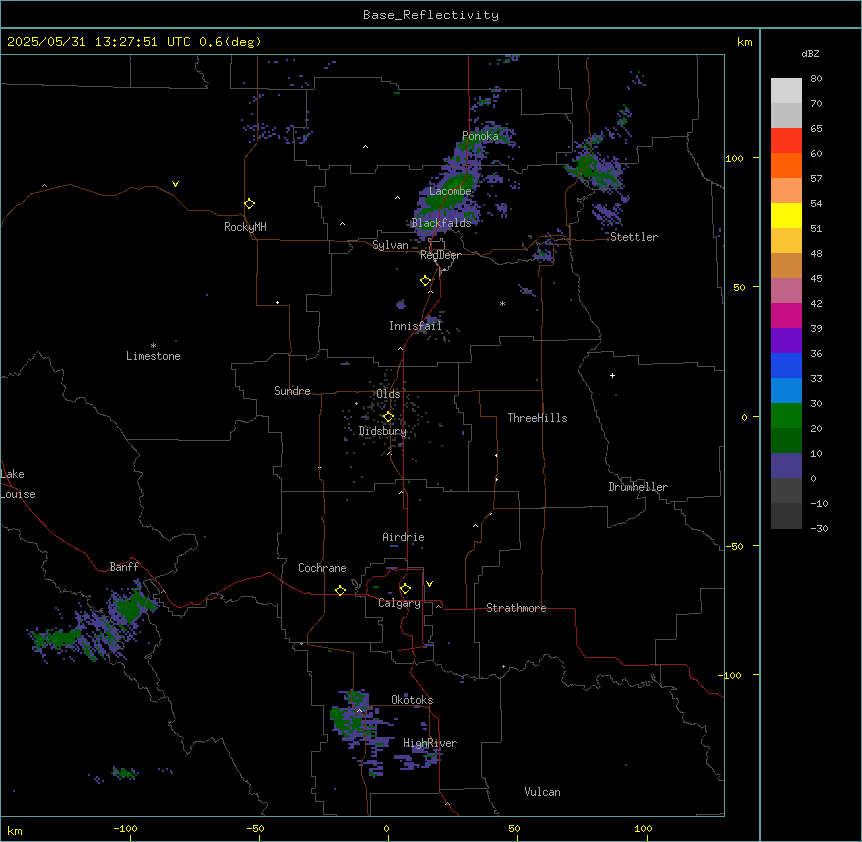
Task: Choose the purple 39 dBZ legend swatch
Action: (786, 340)
